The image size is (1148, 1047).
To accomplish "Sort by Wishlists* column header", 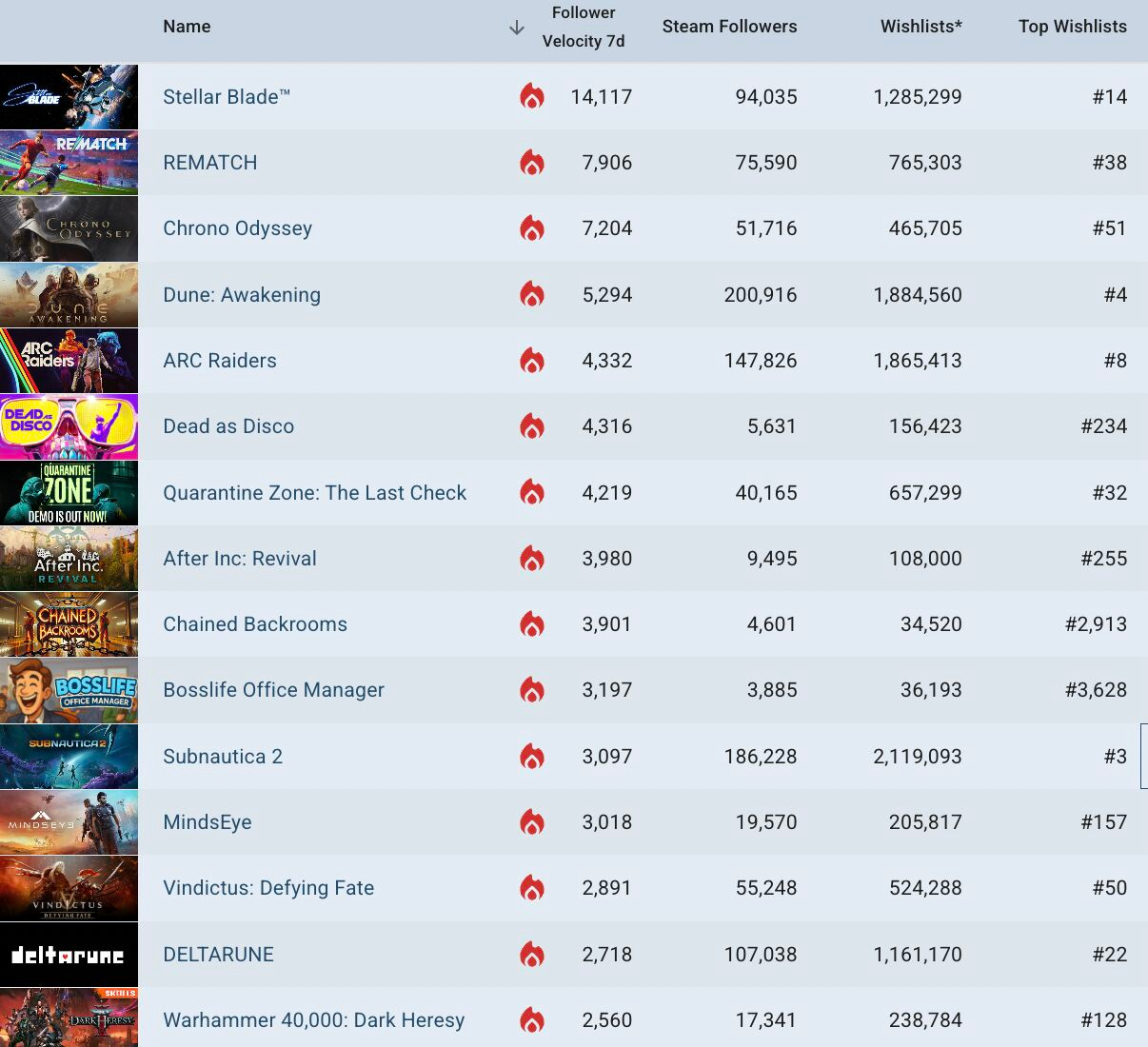I will point(921,27).
